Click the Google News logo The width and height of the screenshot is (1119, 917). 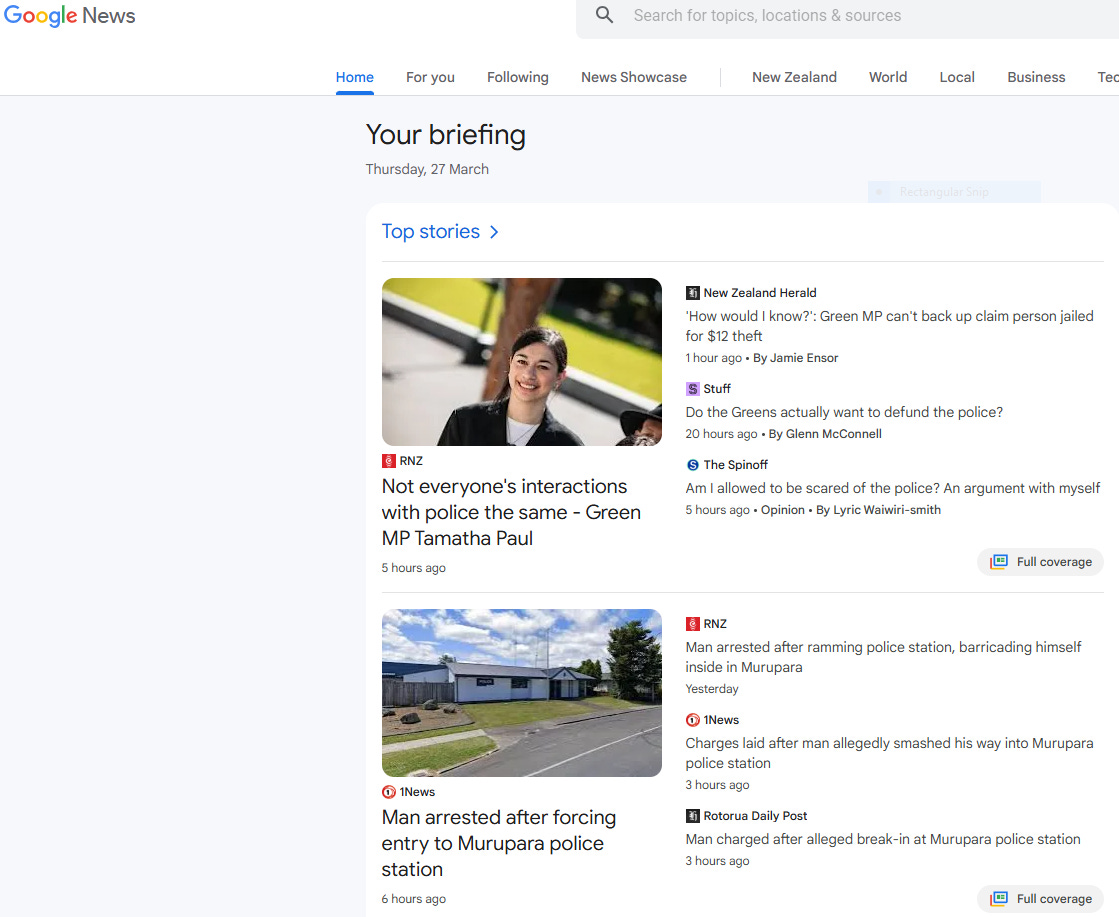point(69,16)
